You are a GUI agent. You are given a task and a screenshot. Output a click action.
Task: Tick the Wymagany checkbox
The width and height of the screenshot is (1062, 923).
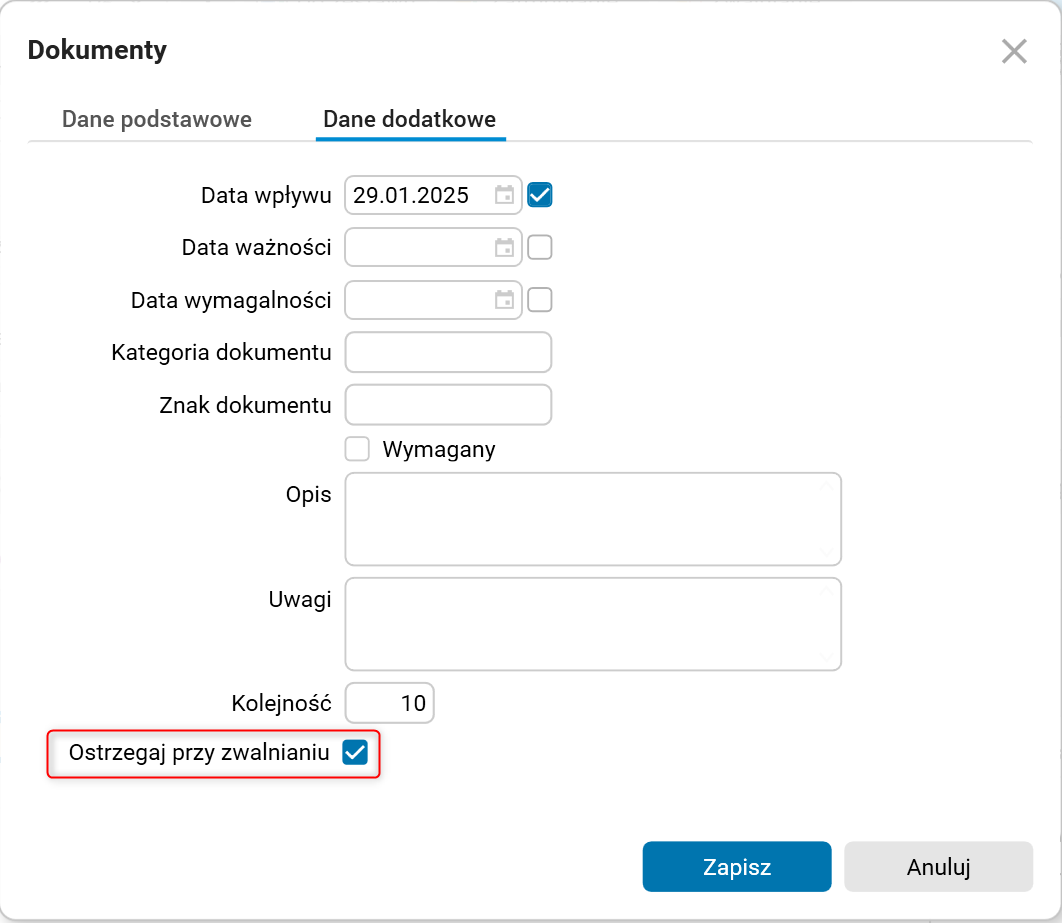click(357, 449)
